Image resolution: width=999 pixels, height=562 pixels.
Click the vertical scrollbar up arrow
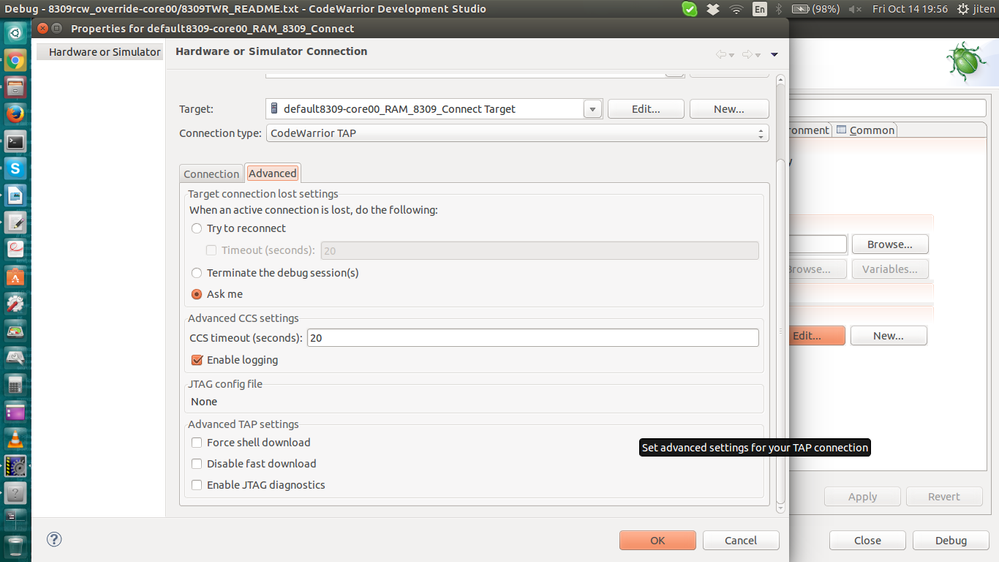click(x=780, y=80)
